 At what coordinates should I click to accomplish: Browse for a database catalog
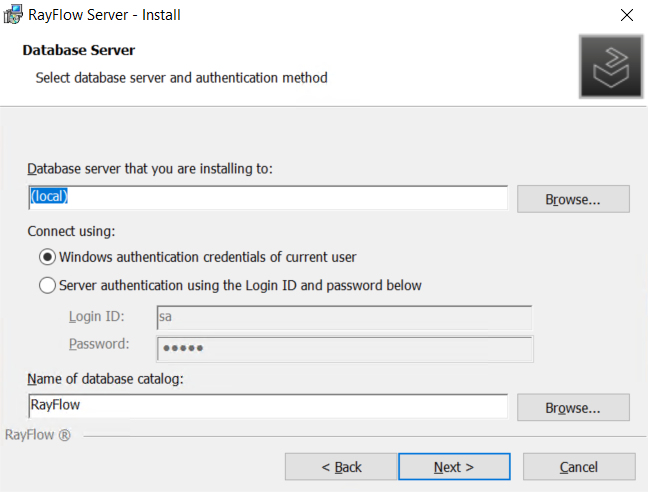coord(573,407)
